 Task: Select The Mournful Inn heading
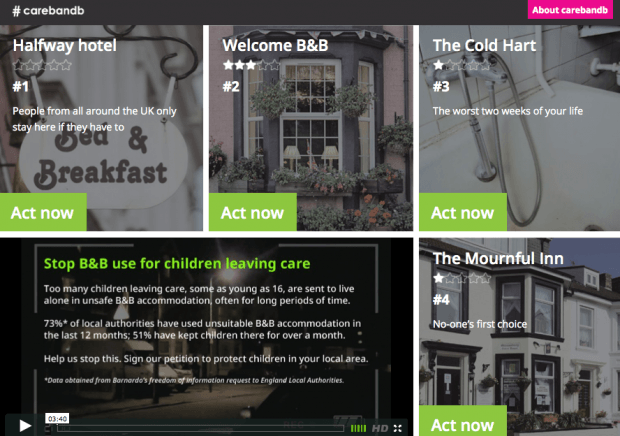tap(498, 259)
